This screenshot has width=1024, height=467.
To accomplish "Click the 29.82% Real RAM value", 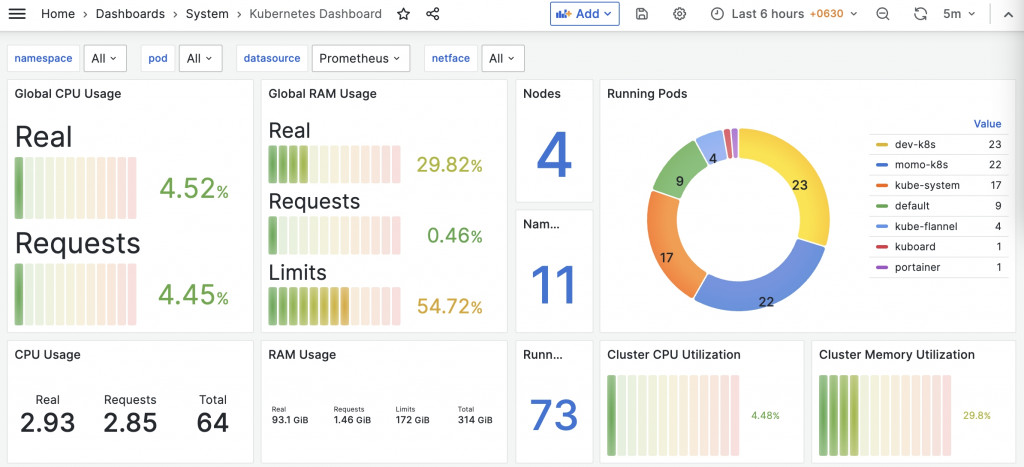I will (x=449, y=165).
